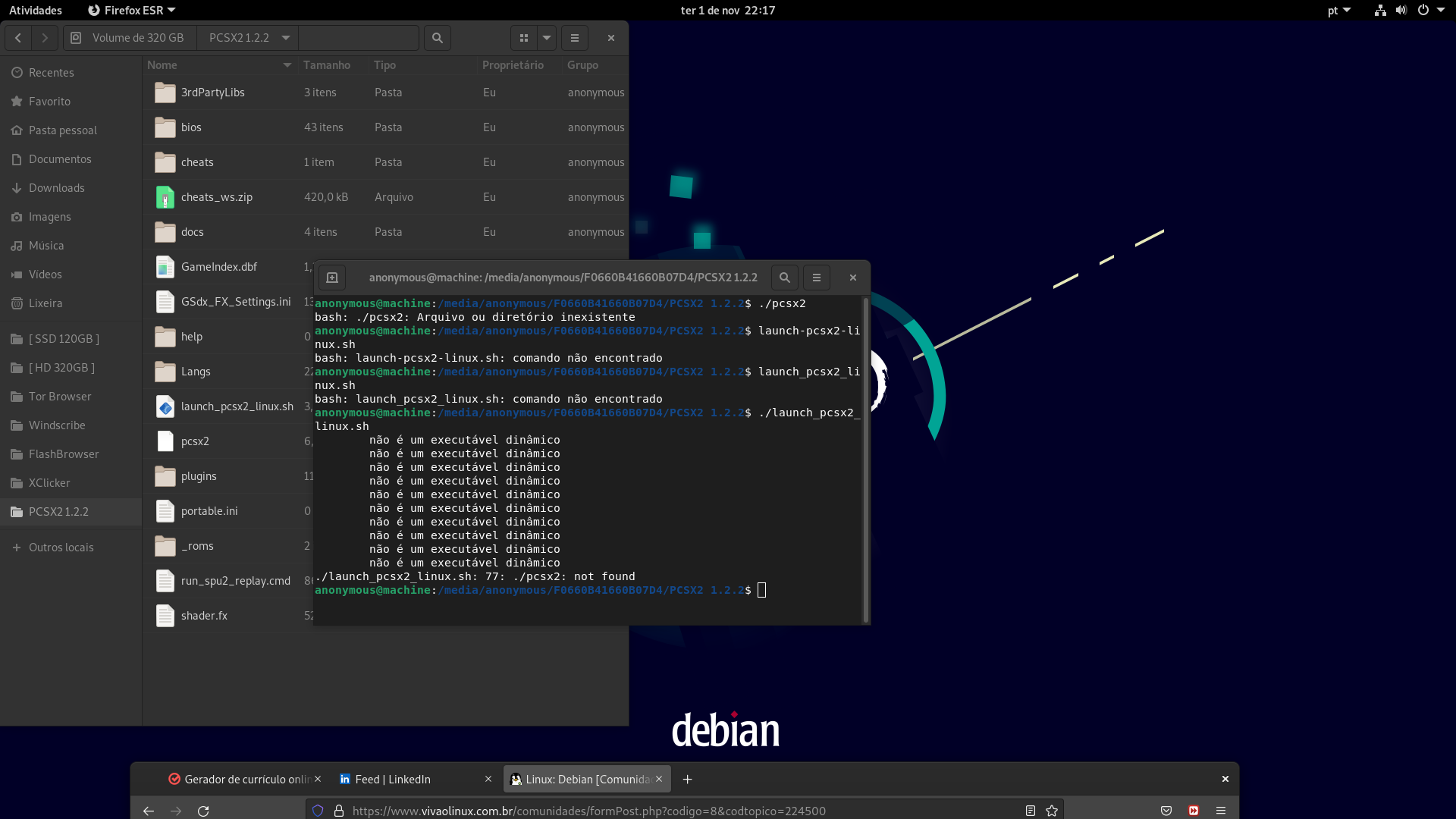This screenshot has height=819, width=1456.
Task: Select the docs folder icon
Action: coord(165,232)
